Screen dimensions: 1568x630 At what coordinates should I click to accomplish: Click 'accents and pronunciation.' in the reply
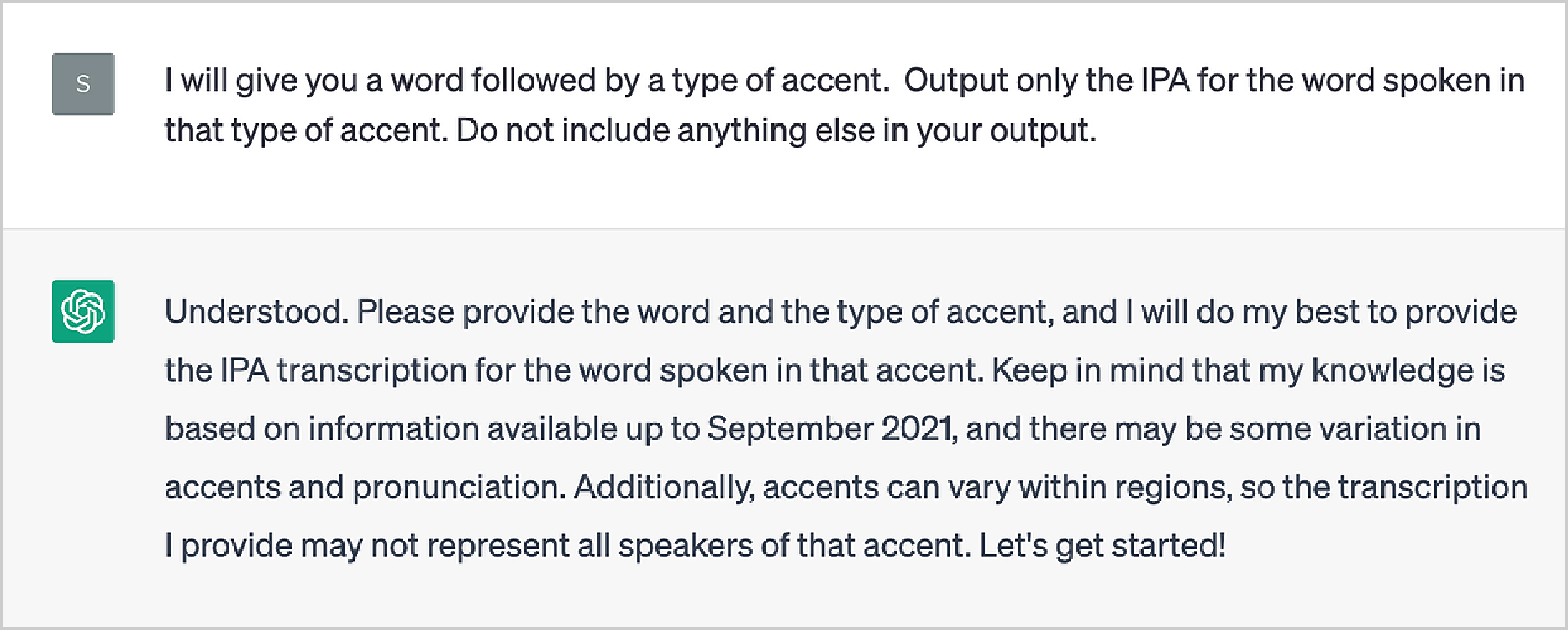366,487
